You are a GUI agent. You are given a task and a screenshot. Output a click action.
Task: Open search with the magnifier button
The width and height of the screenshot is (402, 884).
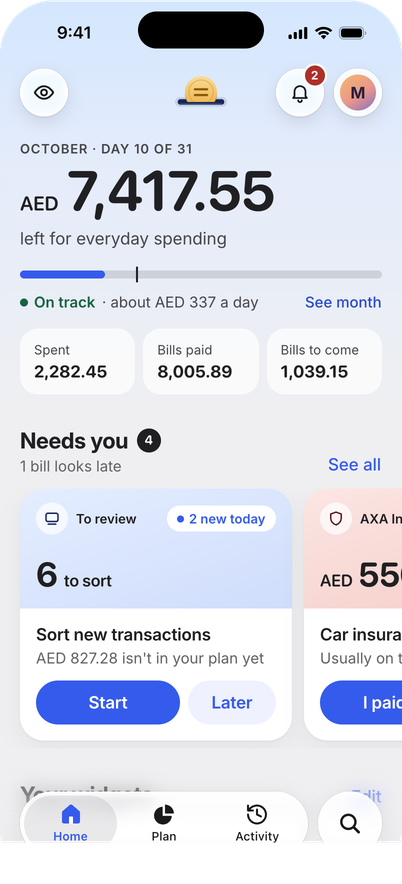coord(350,824)
